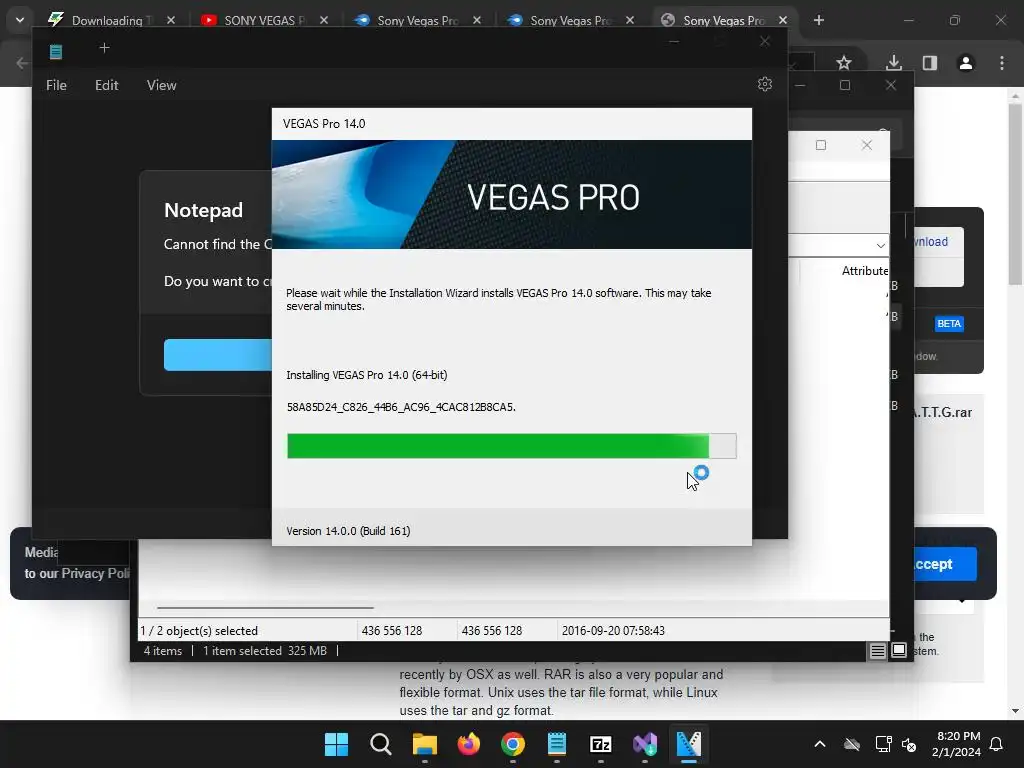Open Notepad File menu
This screenshot has width=1024, height=768.
coord(56,85)
